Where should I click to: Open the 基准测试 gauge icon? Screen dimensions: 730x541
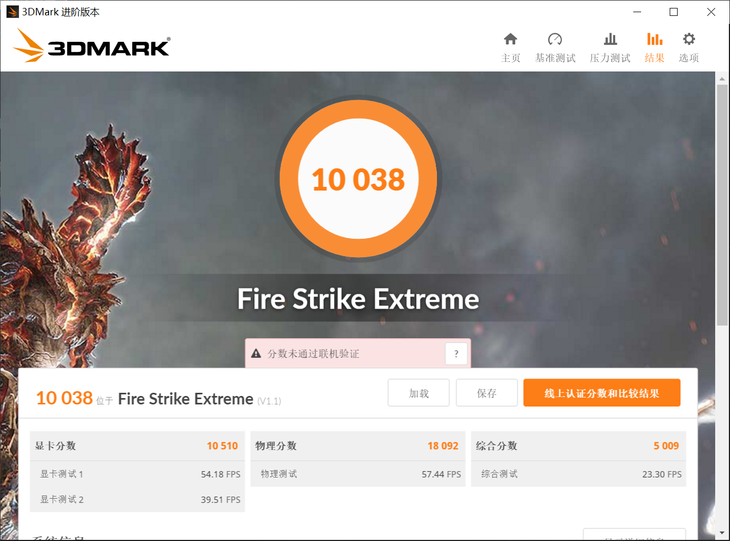[x=555, y=39]
